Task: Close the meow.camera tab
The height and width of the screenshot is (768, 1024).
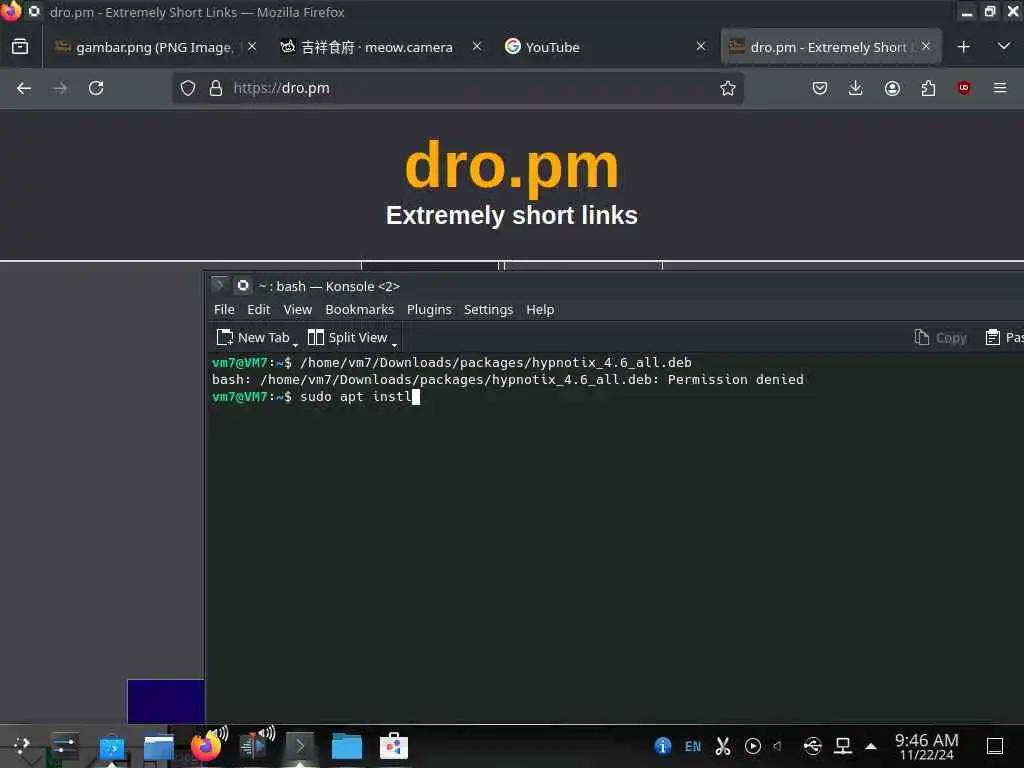Action: coord(477,46)
